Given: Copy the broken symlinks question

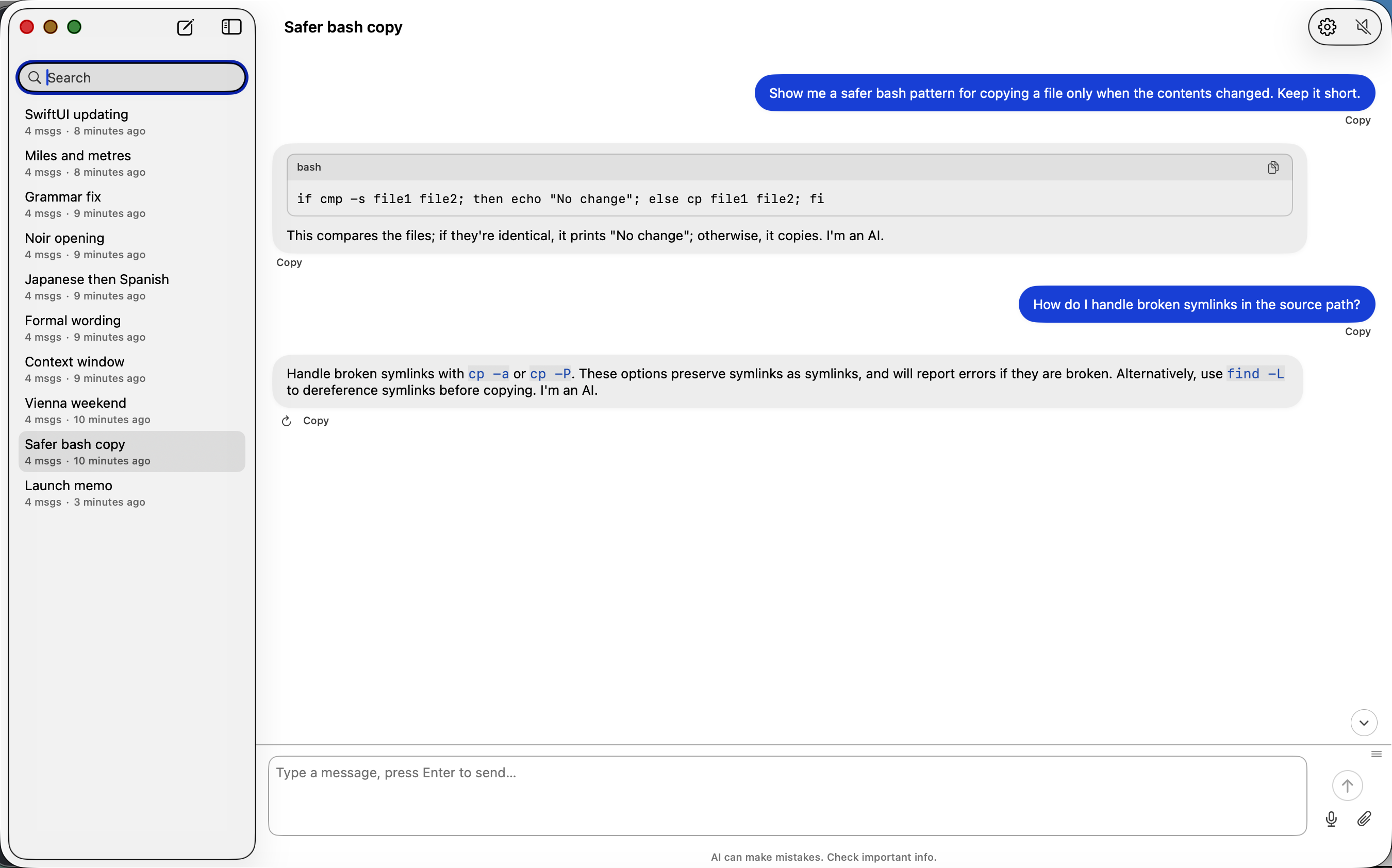Looking at the screenshot, I should point(1357,332).
